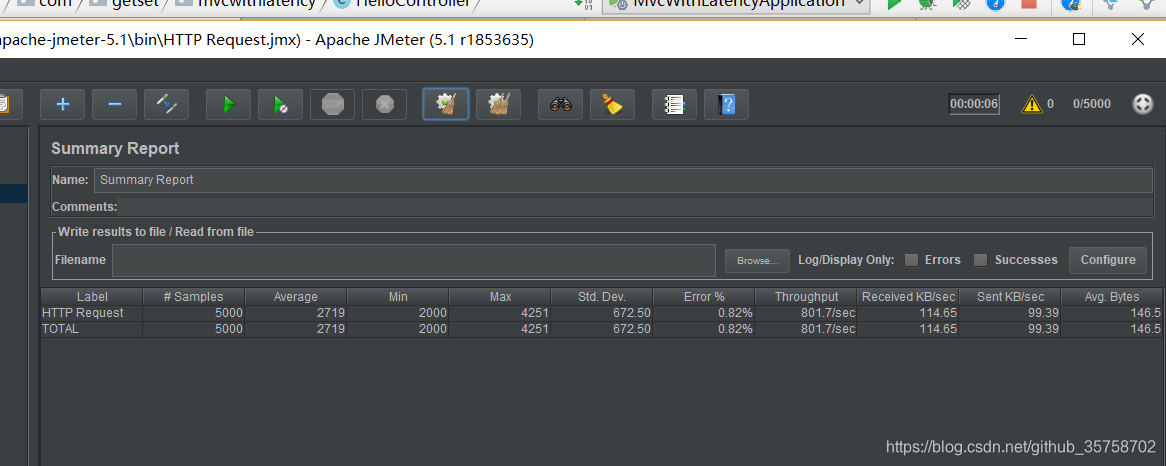
Task: Sort by the Min column header
Action: tap(398, 297)
